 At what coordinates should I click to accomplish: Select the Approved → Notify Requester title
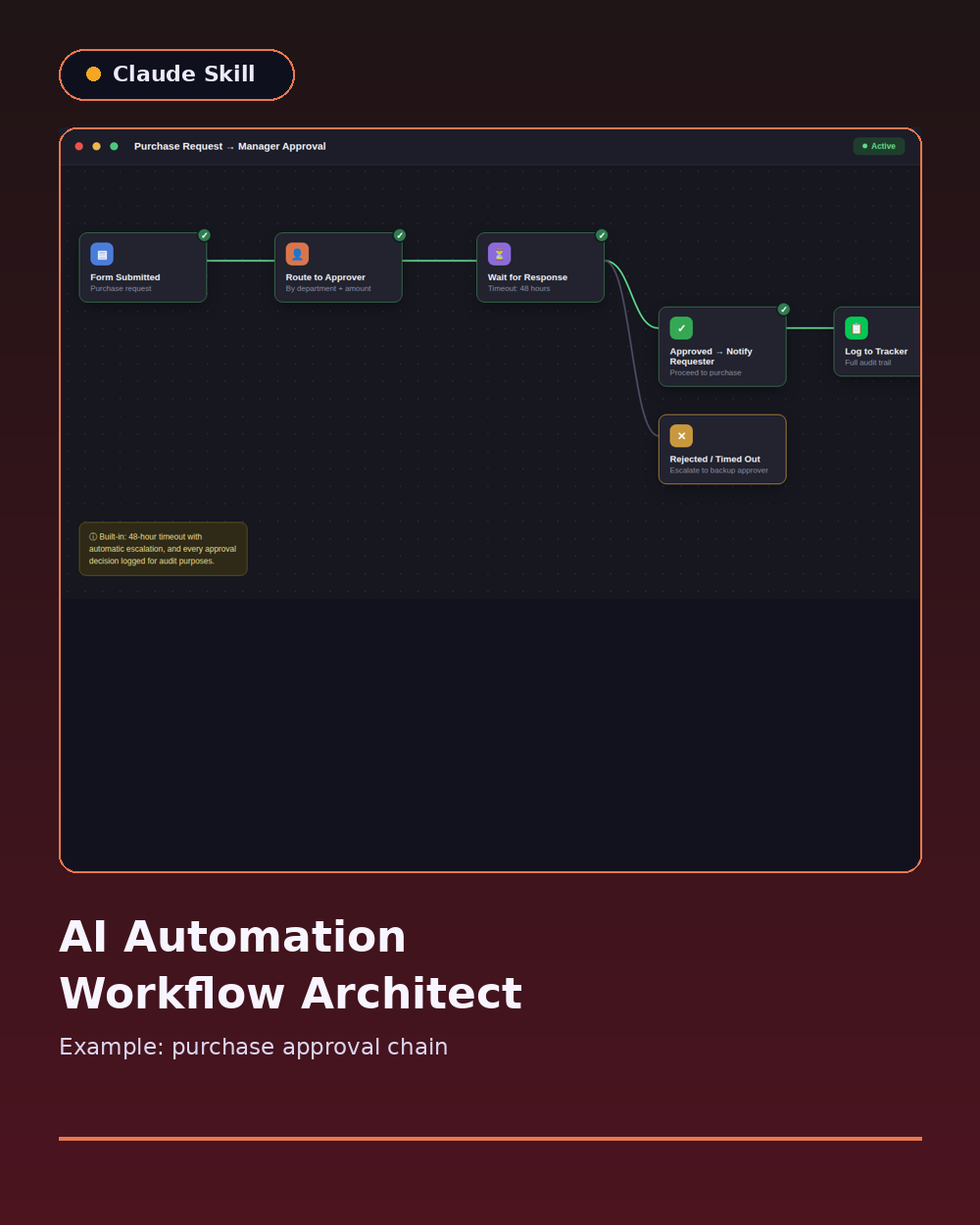711,357
